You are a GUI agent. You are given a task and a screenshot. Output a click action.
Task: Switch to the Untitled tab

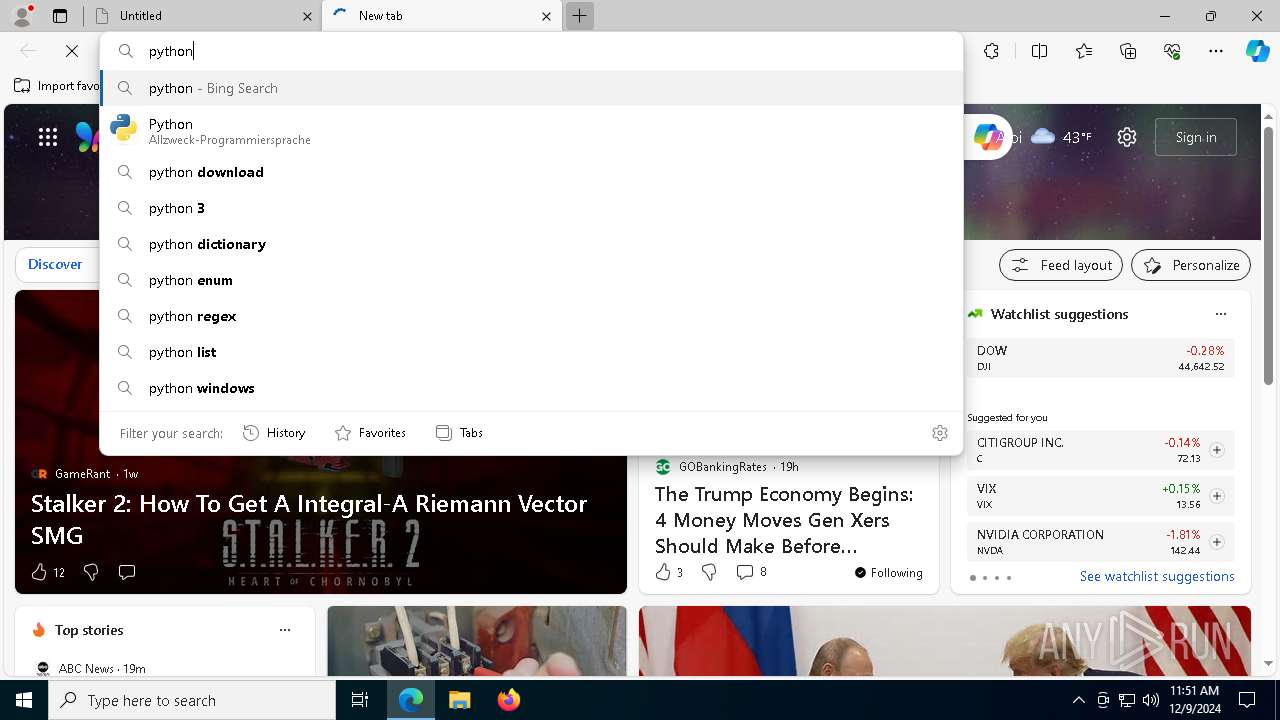pos(201,16)
